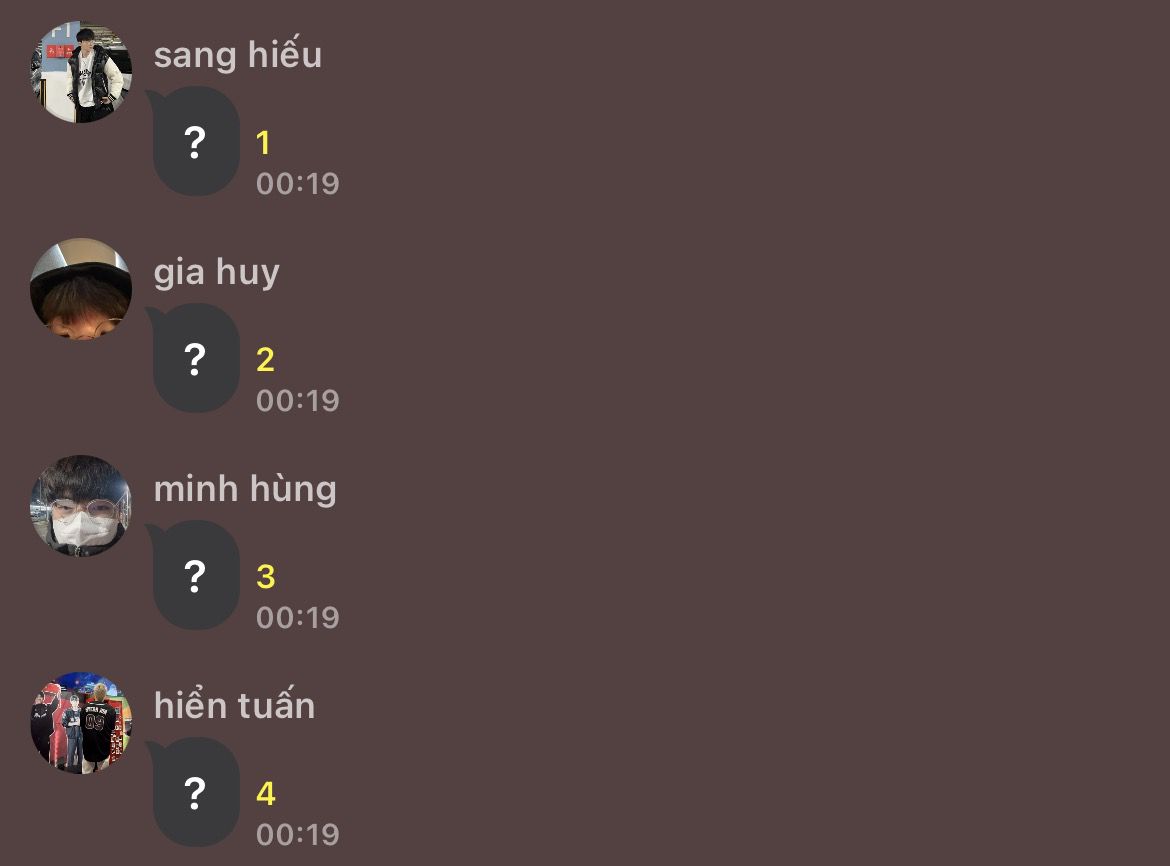This screenshot has width=1170, height=866.
Task: Click the yellow unread count 3
Action: pyautogui.click(x=265, y=577)
